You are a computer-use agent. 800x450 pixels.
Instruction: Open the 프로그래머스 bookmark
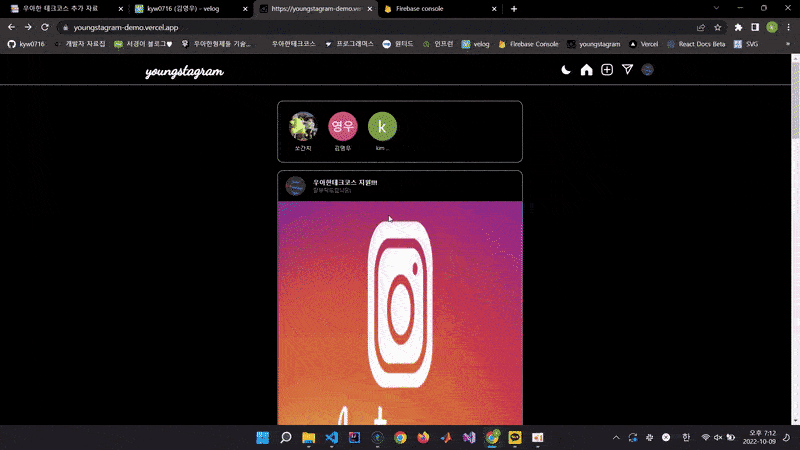349,44
